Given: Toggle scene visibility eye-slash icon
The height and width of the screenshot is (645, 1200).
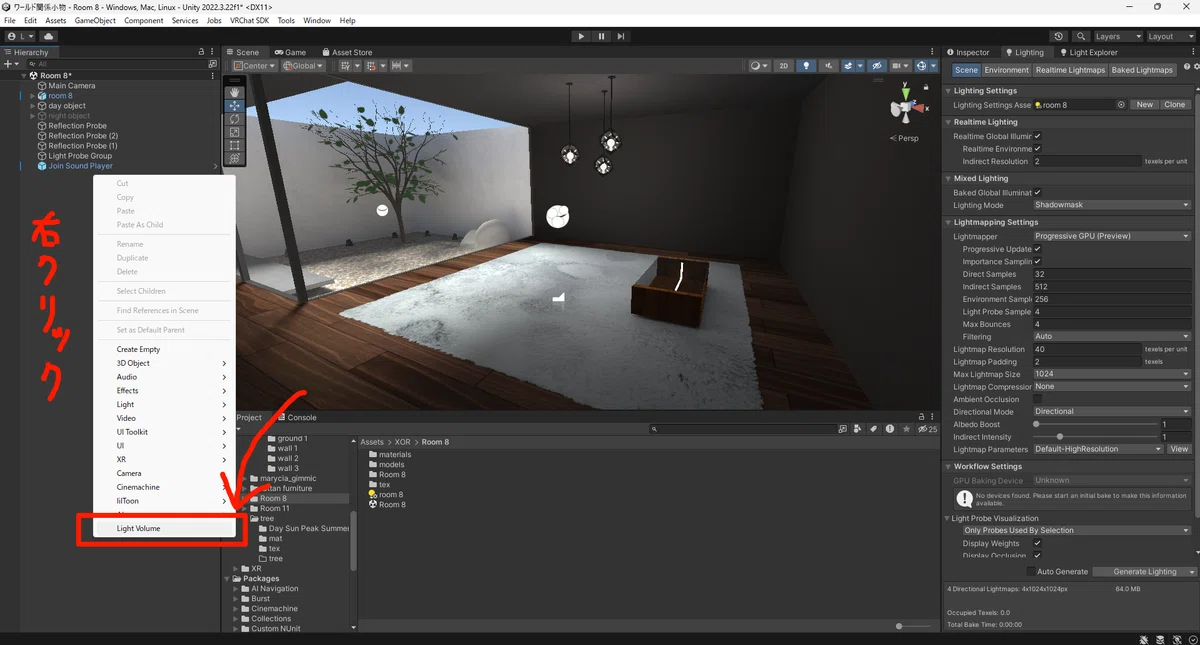Looking at the screenshot, I should (876, 66).
